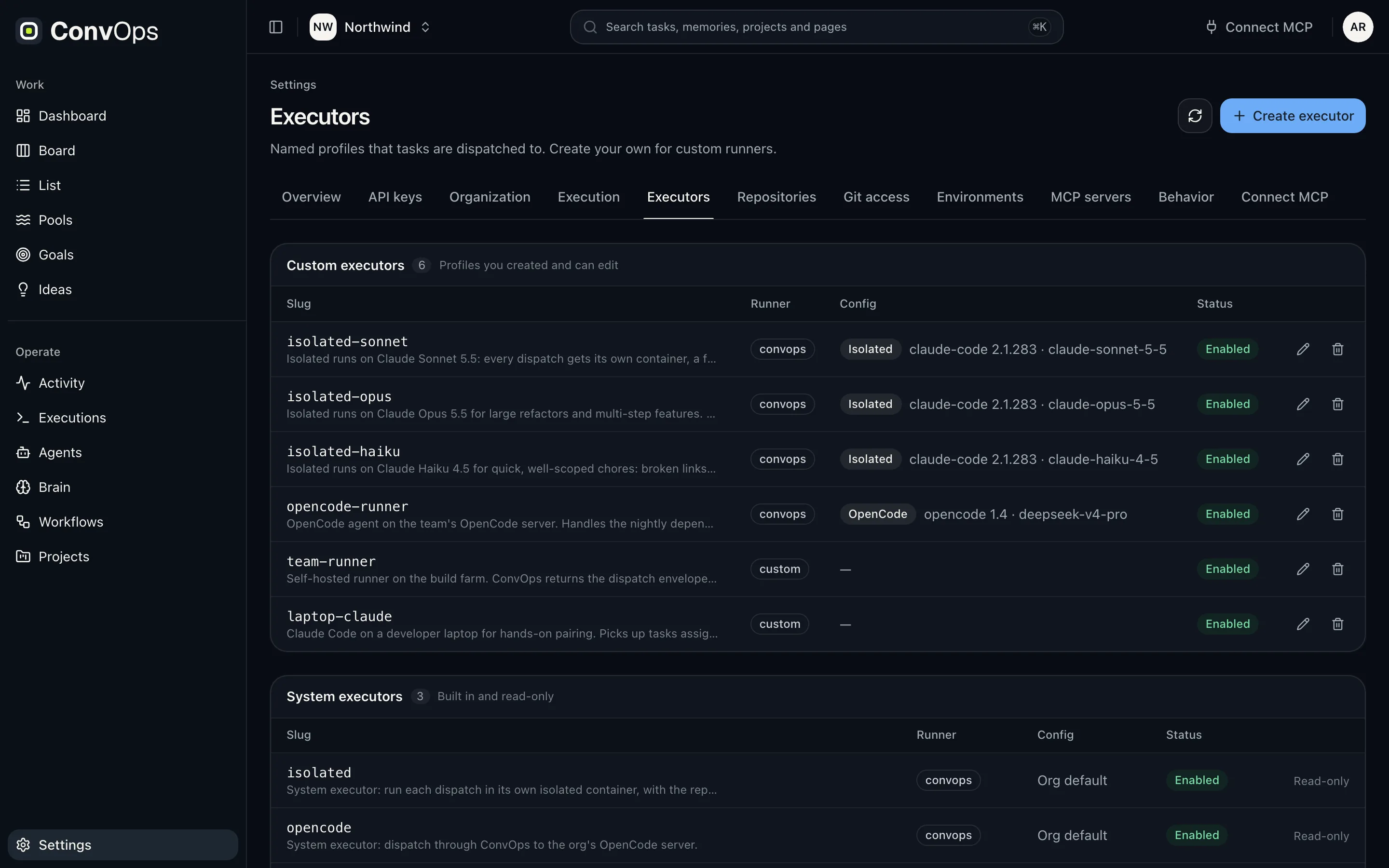Click the isolated-sonnet slug text
Viewport: 1389px width, 868px height.
coord(347,341)
